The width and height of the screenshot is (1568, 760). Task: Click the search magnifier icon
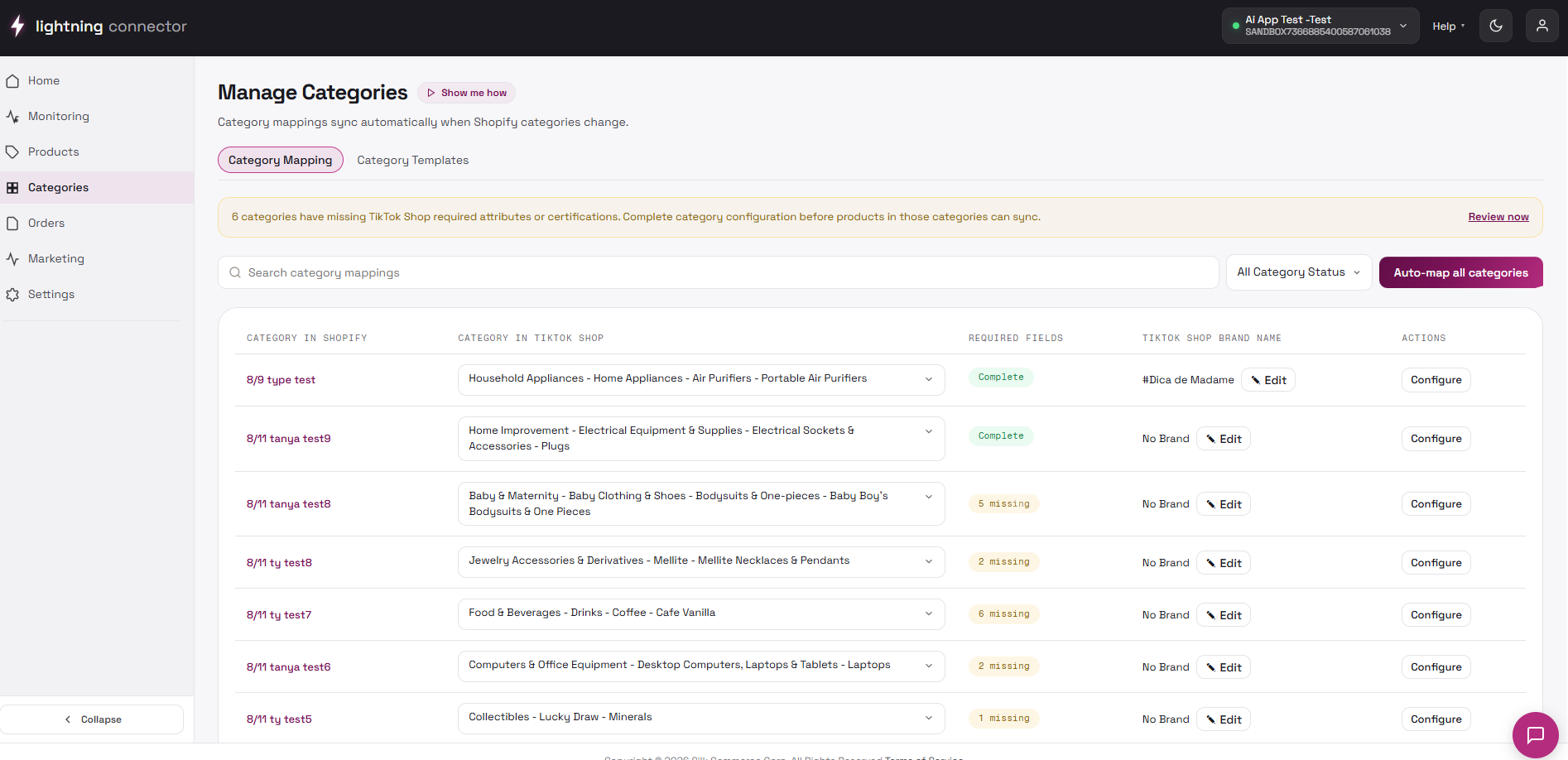click(235, 272)
